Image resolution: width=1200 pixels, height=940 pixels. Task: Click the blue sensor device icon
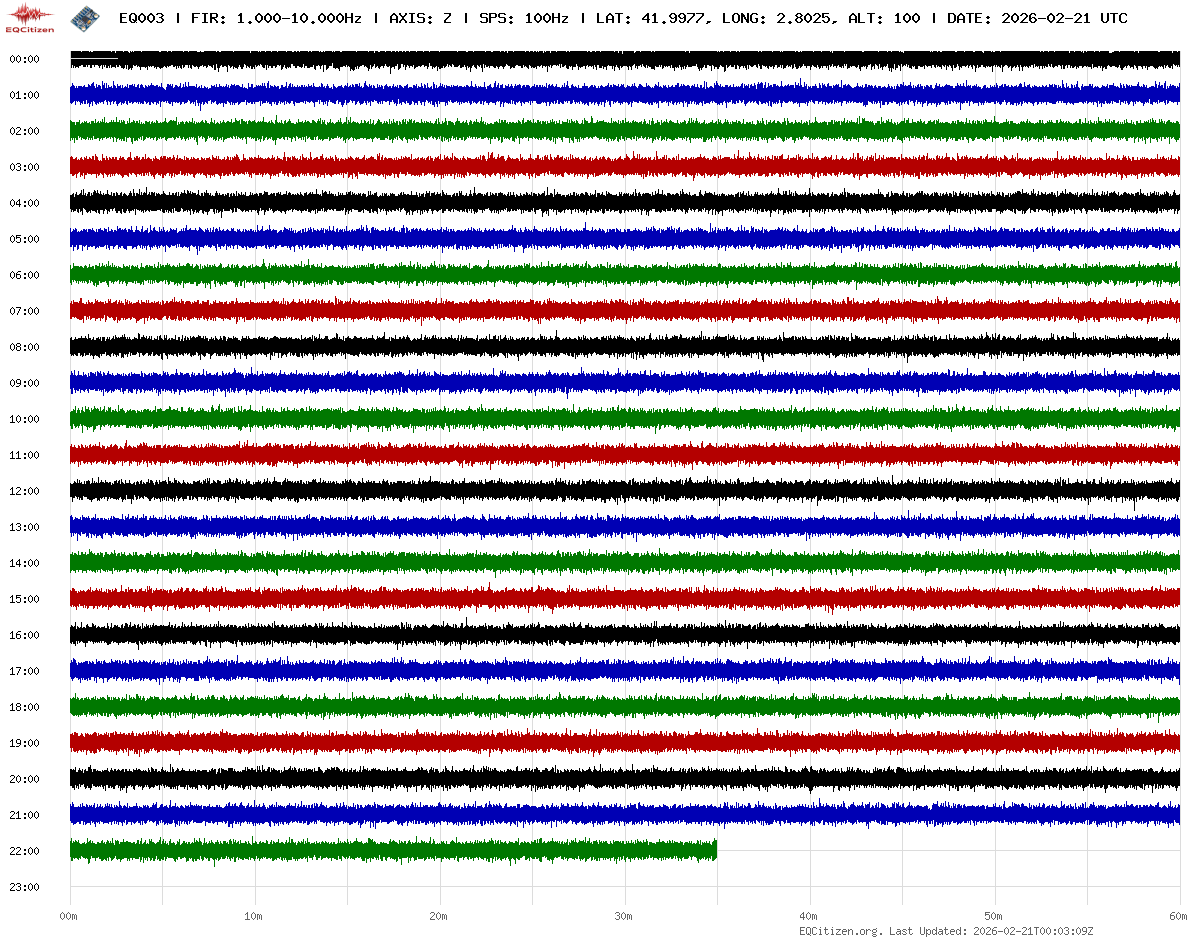point(84,18)
